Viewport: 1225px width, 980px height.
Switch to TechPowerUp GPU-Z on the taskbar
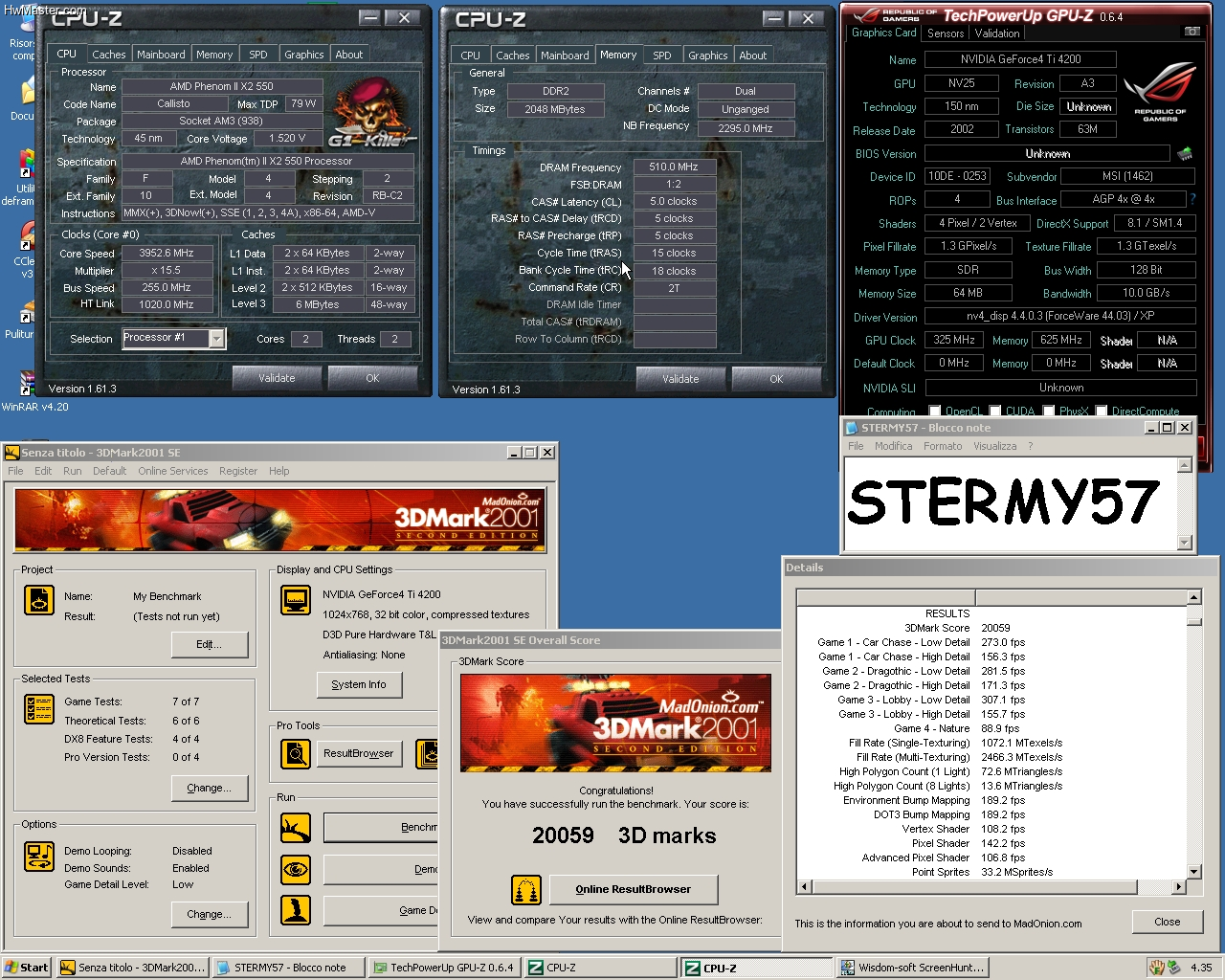445,968
